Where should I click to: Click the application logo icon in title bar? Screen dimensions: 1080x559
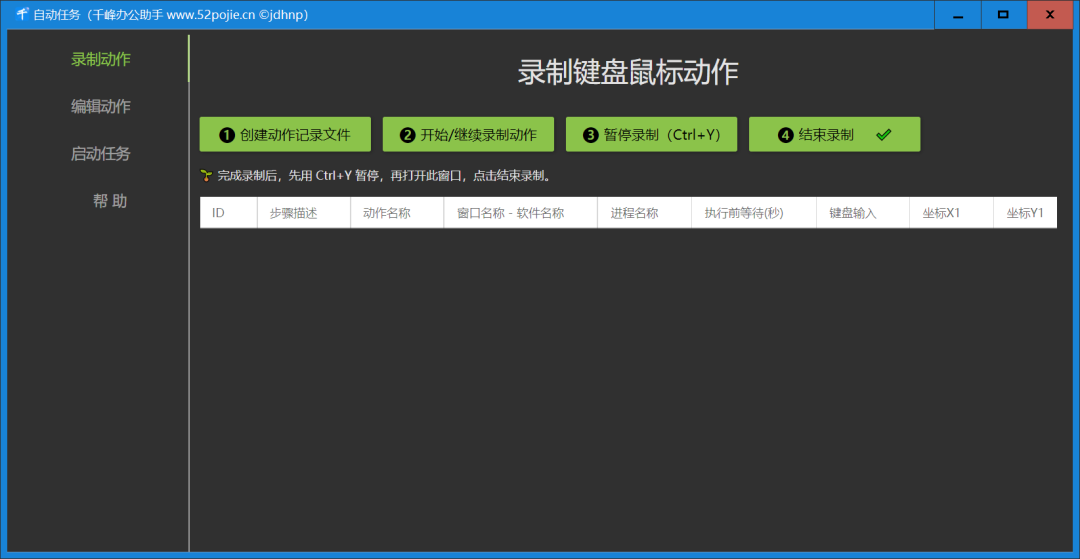(x=22, y=14)
